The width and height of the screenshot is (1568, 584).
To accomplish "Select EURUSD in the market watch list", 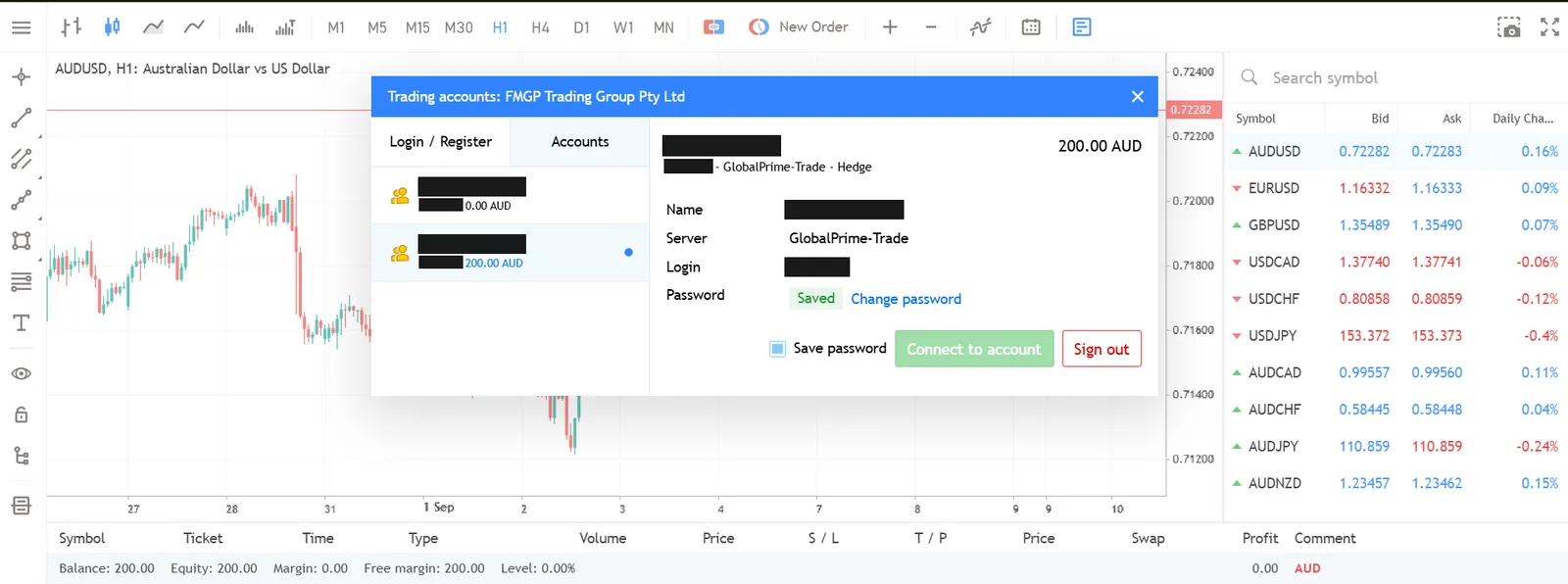I will point(1396,188).
